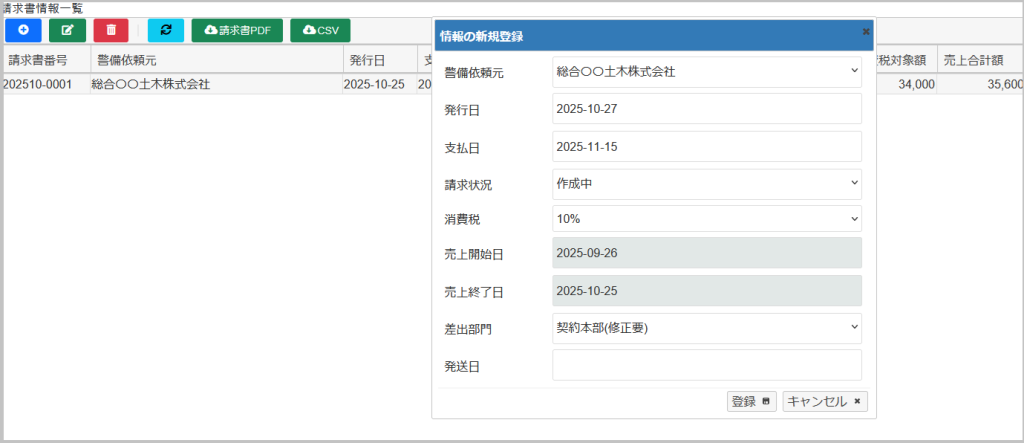
Task: Click the cyan refresh icon
Action: 165,30
